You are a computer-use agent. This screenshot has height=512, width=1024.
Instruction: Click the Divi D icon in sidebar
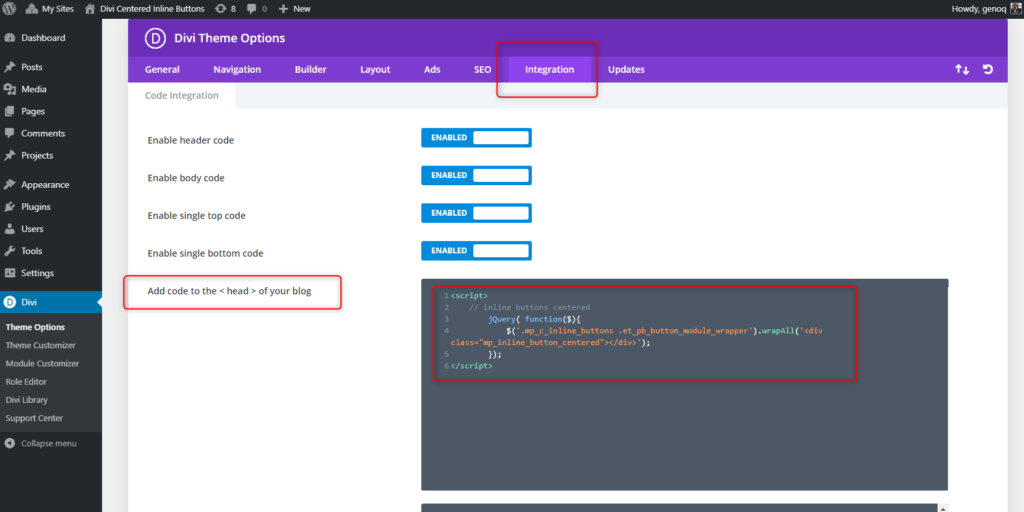(x=10, y=302)
